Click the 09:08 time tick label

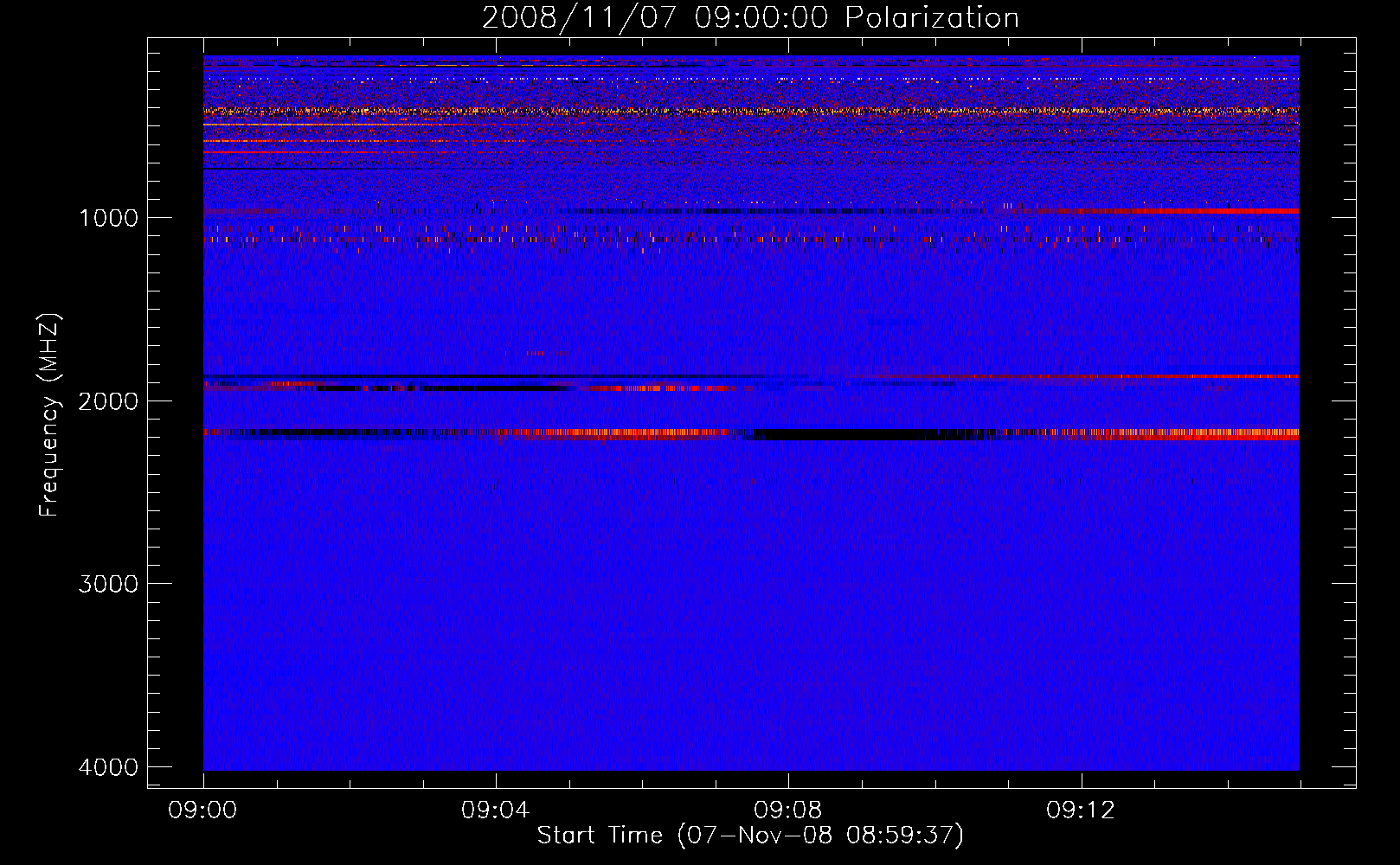coord(788,811)
